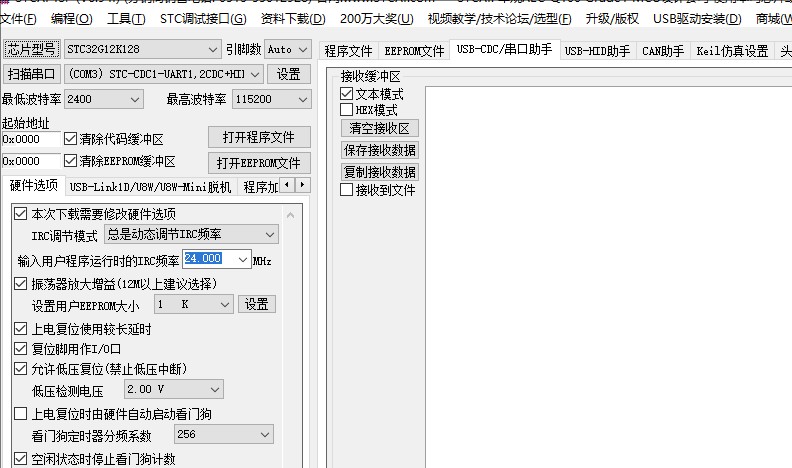Screen dimensions: 792x468
Task: Click the 保存接收数据 button
Action: pos(379,150)
